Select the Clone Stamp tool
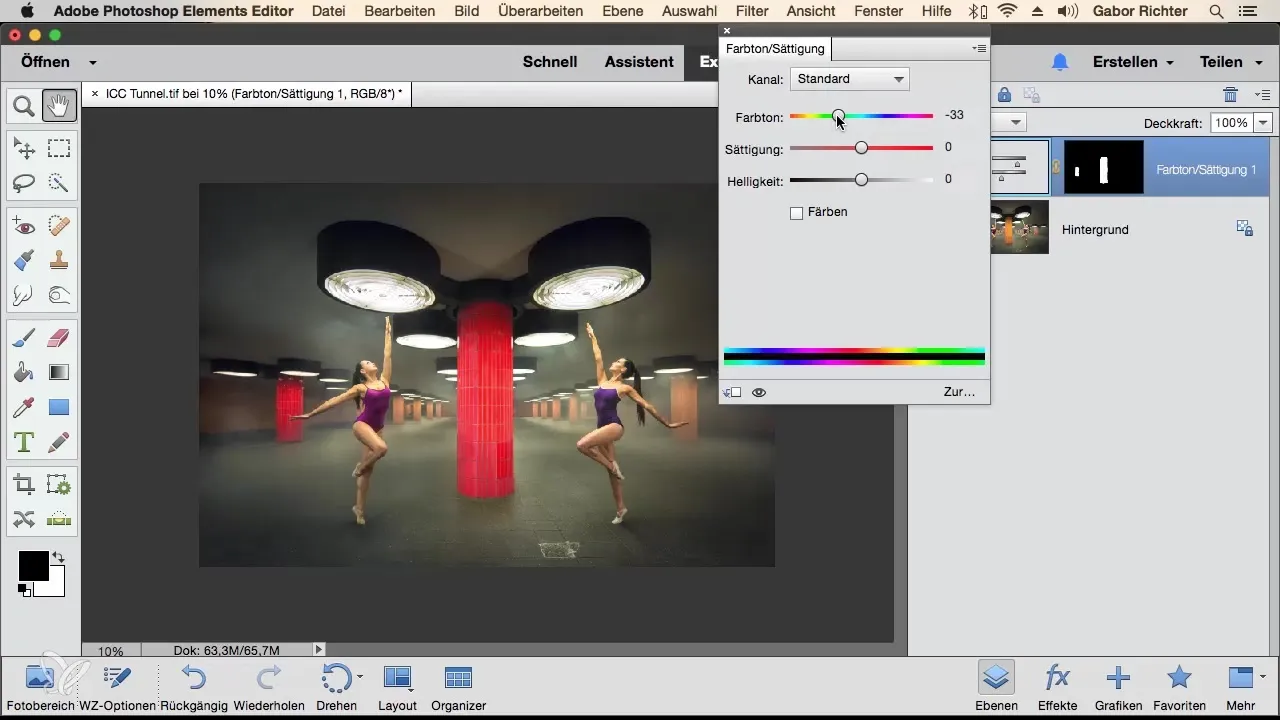The image size is (1280, 720). [59, 261]
